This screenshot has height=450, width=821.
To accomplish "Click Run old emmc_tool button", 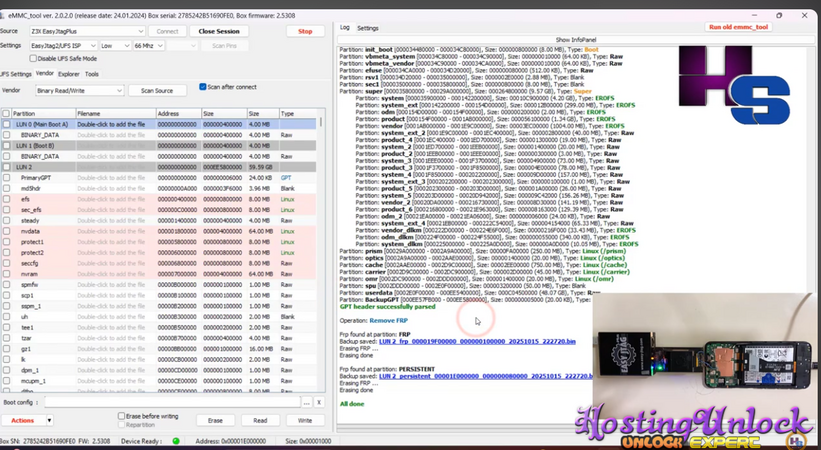I will 738,27.
